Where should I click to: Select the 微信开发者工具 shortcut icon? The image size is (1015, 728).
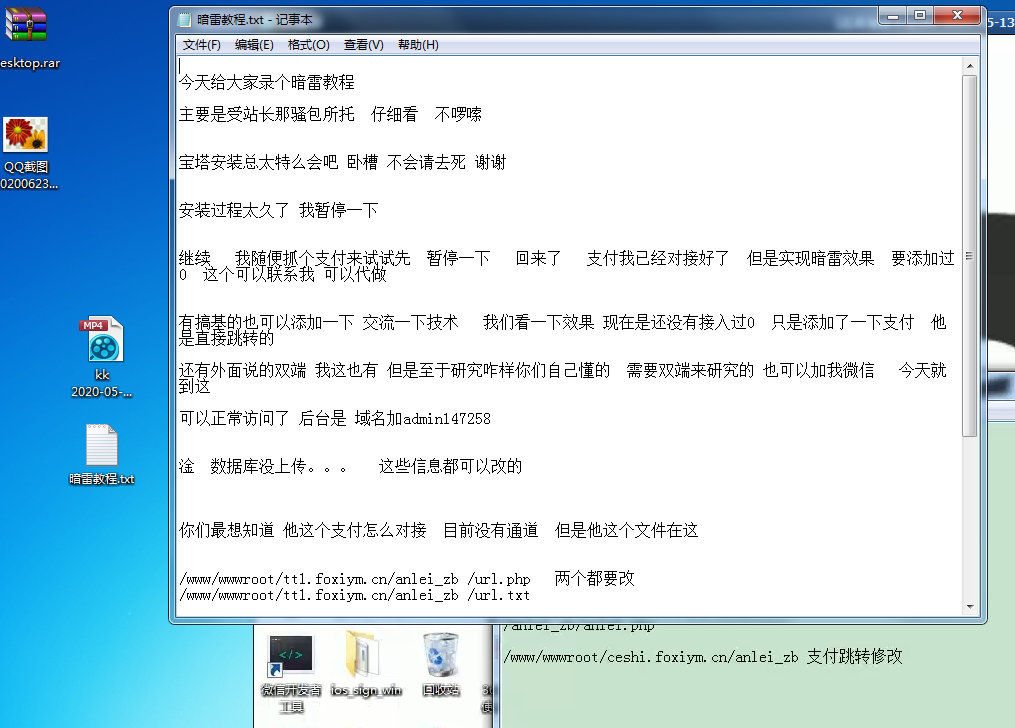click(x=291, y=672)
